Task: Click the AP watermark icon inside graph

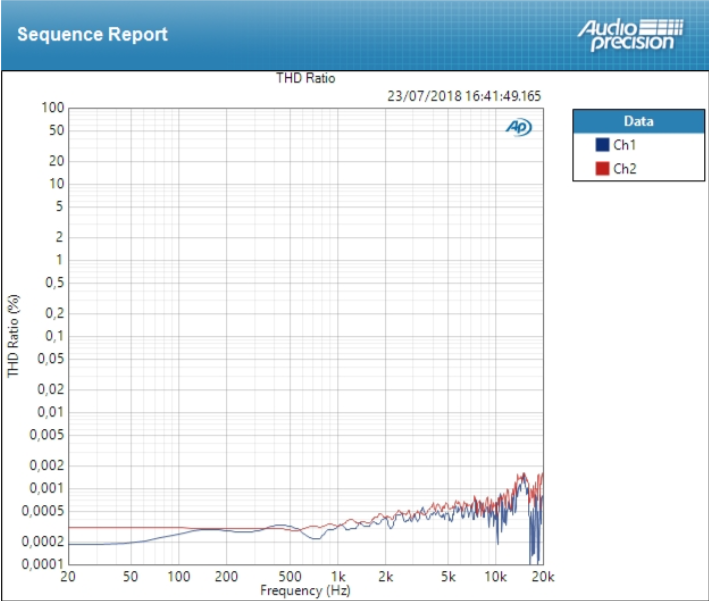Action: pyautogui.click(x=518, y=127)
